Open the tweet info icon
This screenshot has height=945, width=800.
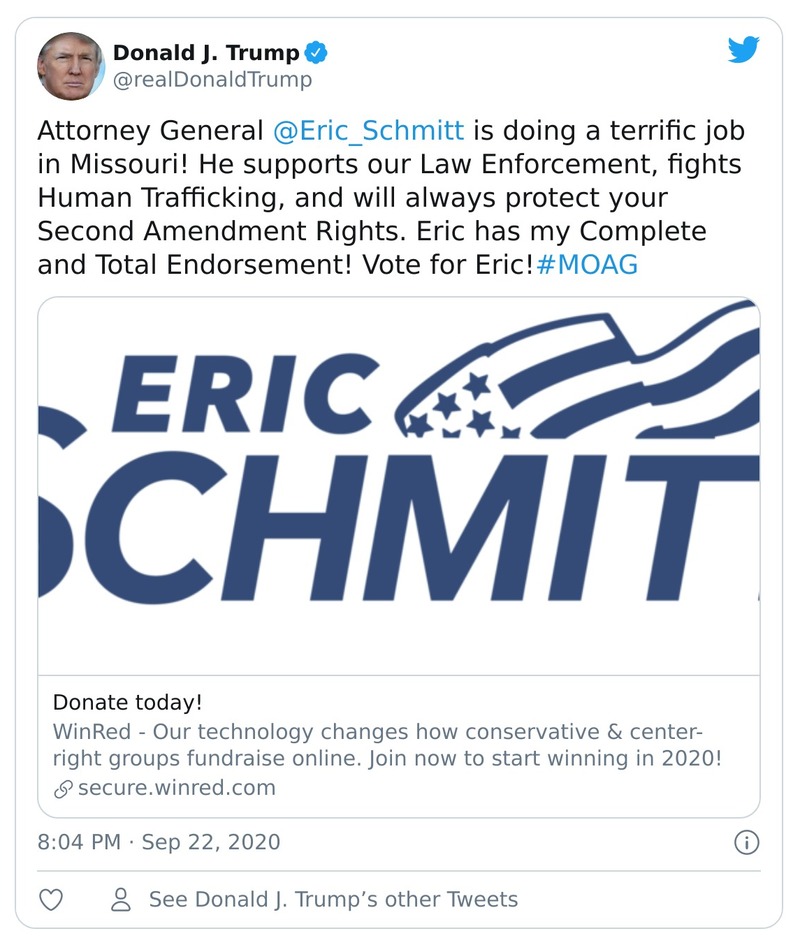tap(746, 842)
